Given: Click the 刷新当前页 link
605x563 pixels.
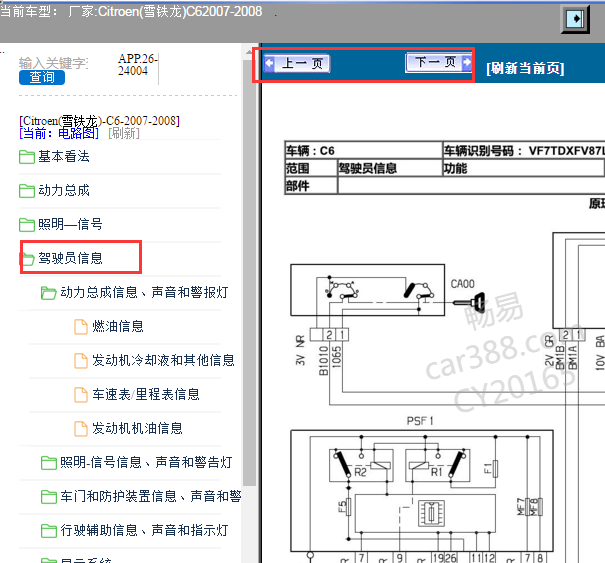Looking at the screenshot, I should 525,68.
